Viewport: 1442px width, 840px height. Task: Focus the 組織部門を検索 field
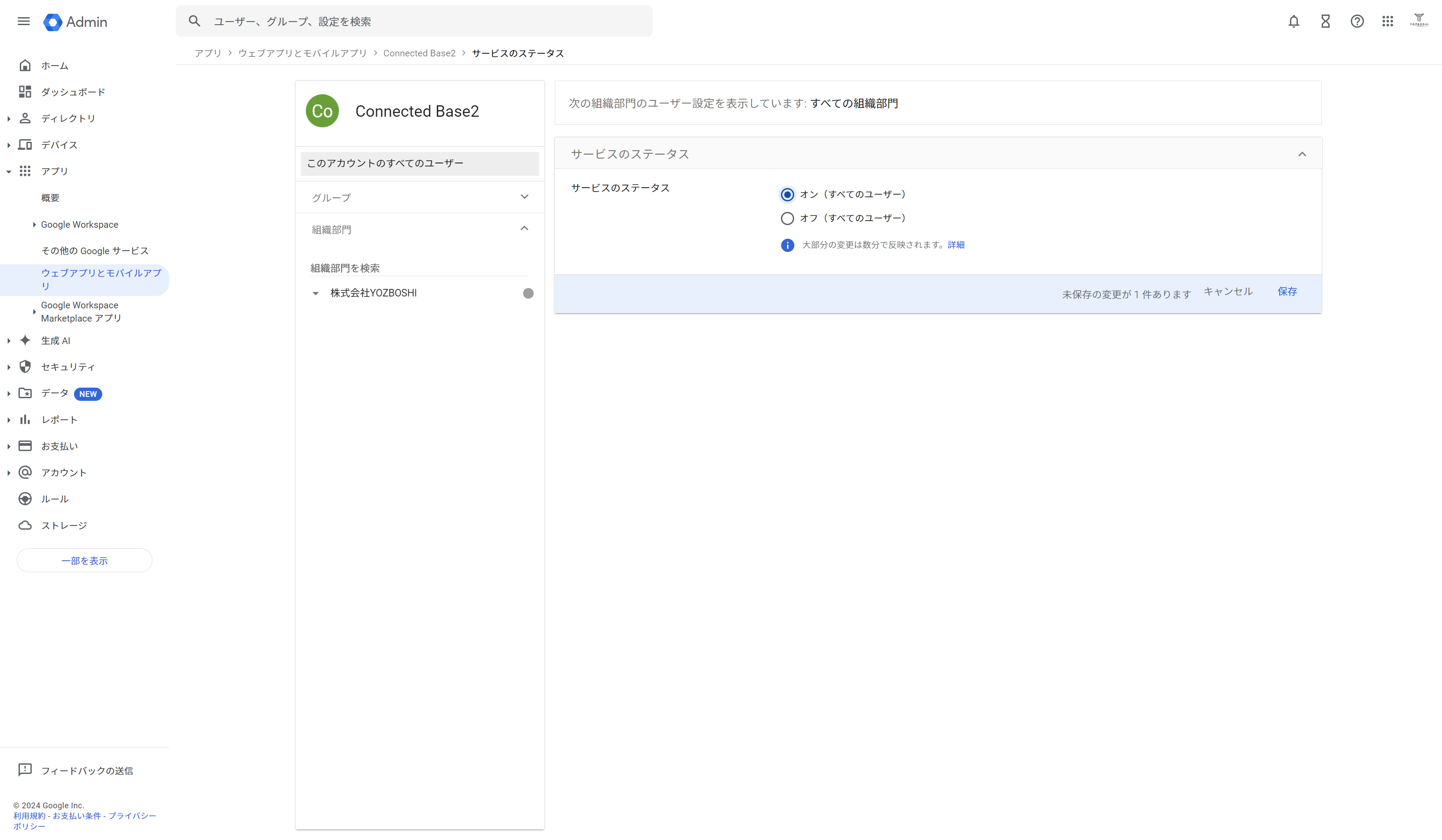tap(420, 268)
